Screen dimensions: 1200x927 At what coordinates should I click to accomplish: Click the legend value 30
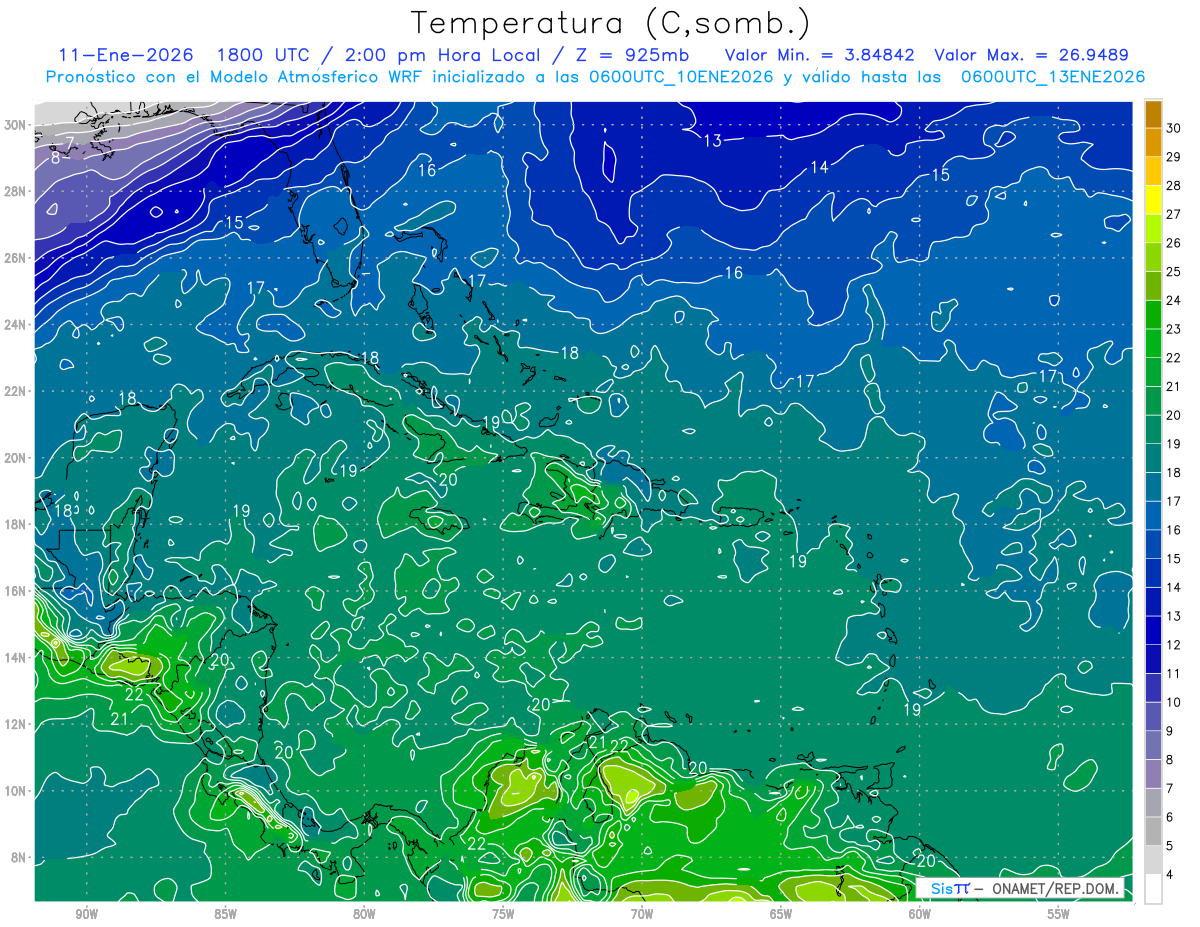(x=1174, y=128)
